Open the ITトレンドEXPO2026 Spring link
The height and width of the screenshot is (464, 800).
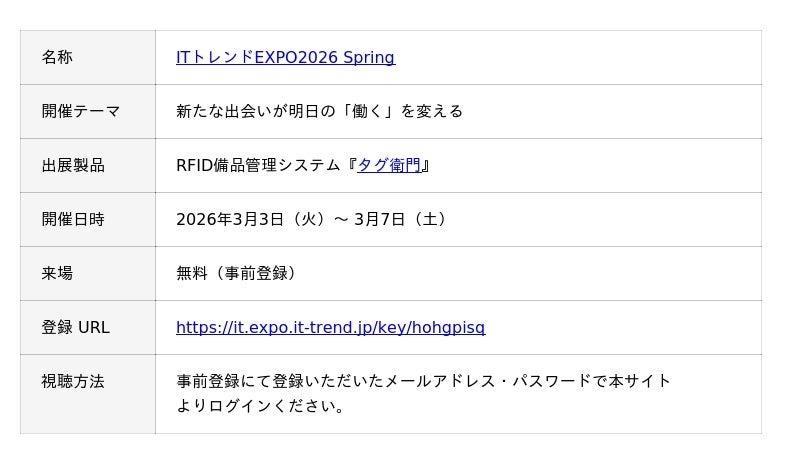point(285,57)
